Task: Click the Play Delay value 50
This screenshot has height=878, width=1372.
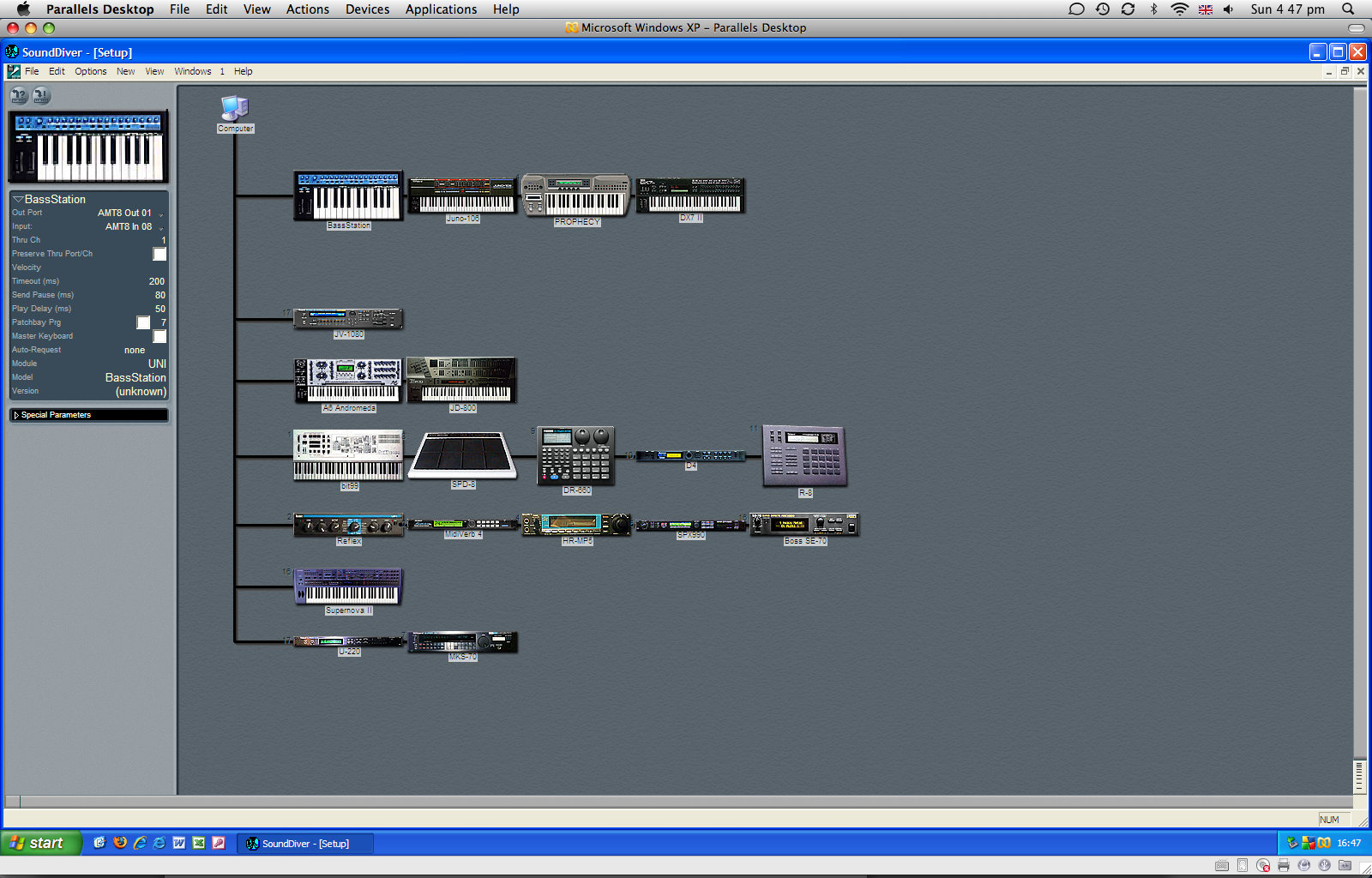Action: point(160,309)
